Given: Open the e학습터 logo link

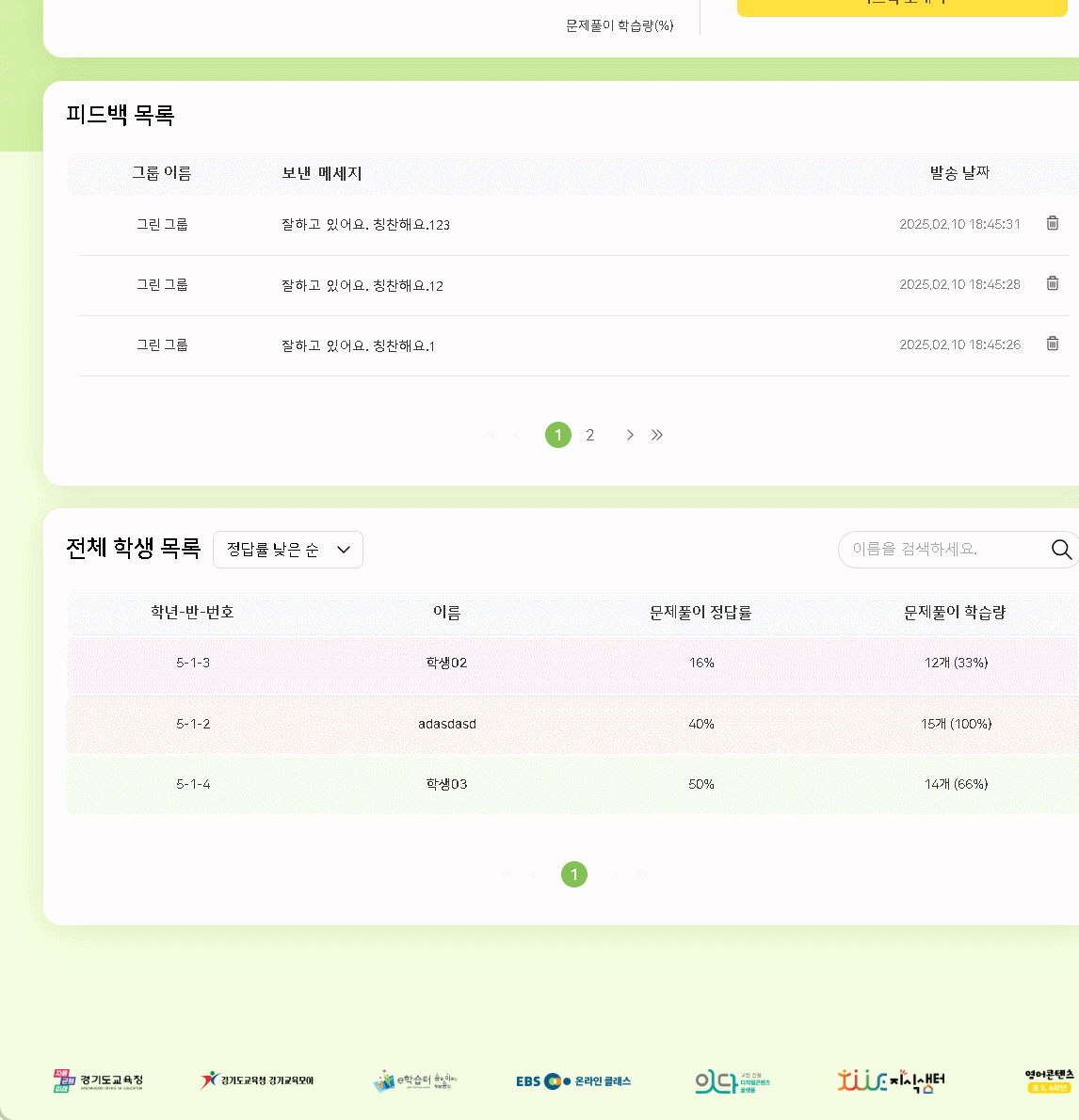Looking at the screenshot, I should 415,1081.
